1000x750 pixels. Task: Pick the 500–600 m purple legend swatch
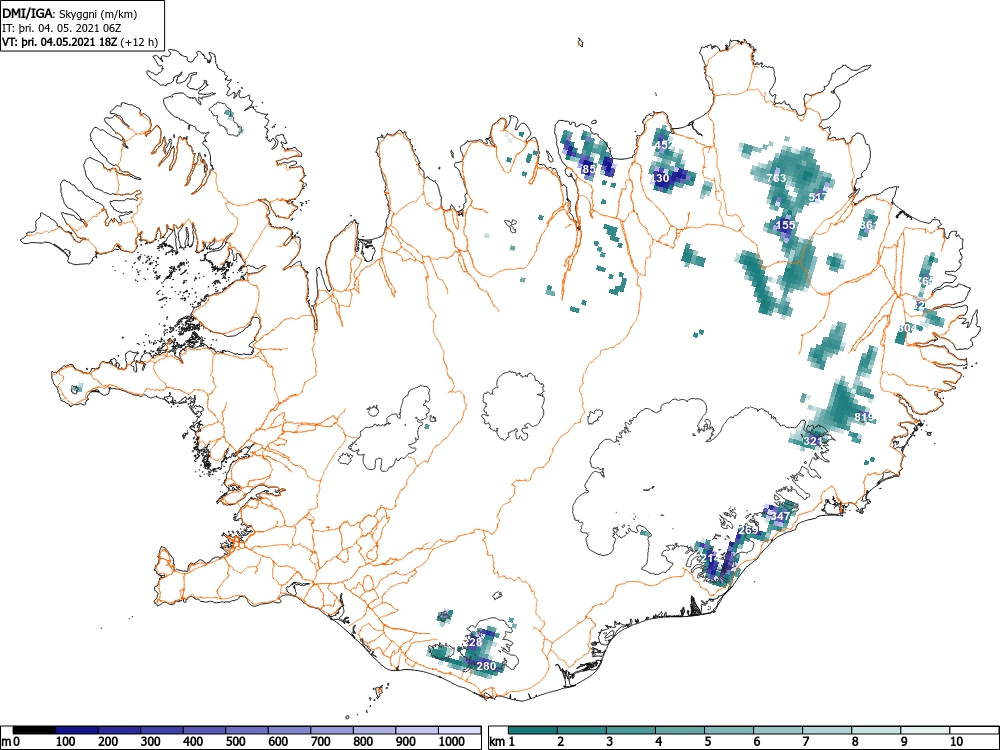tap(247, 730)
